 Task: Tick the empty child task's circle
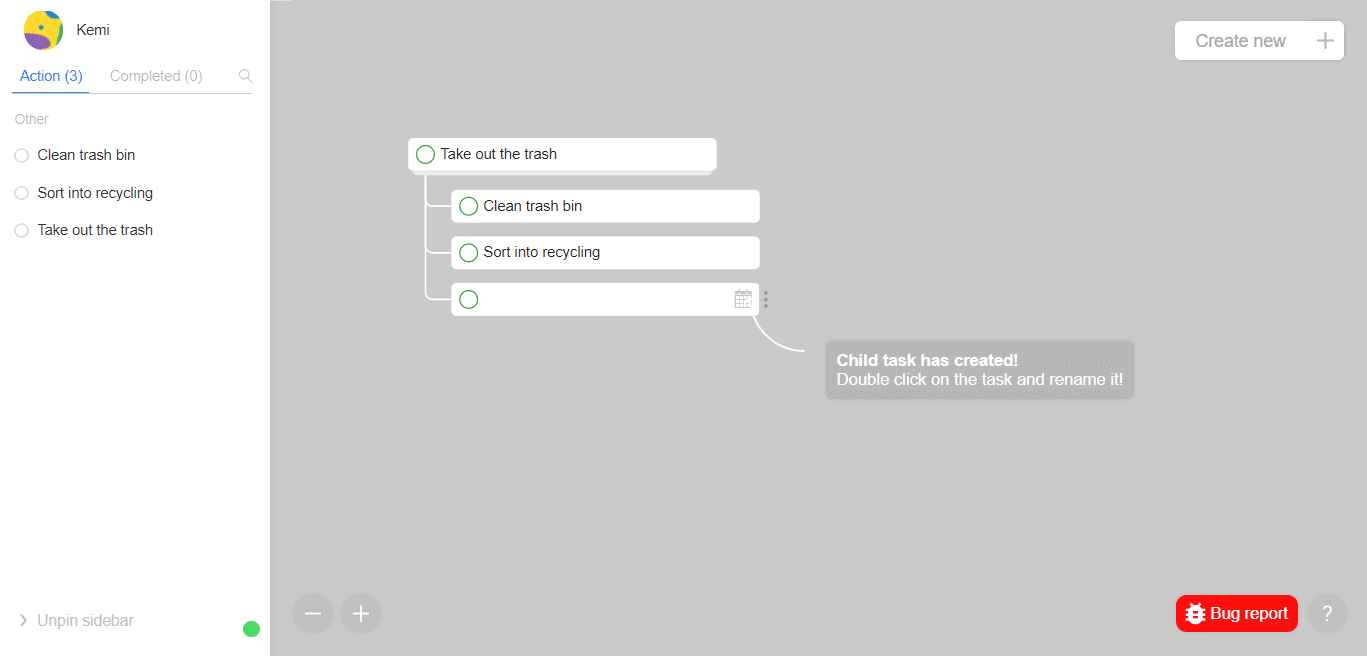coord(468,299)
